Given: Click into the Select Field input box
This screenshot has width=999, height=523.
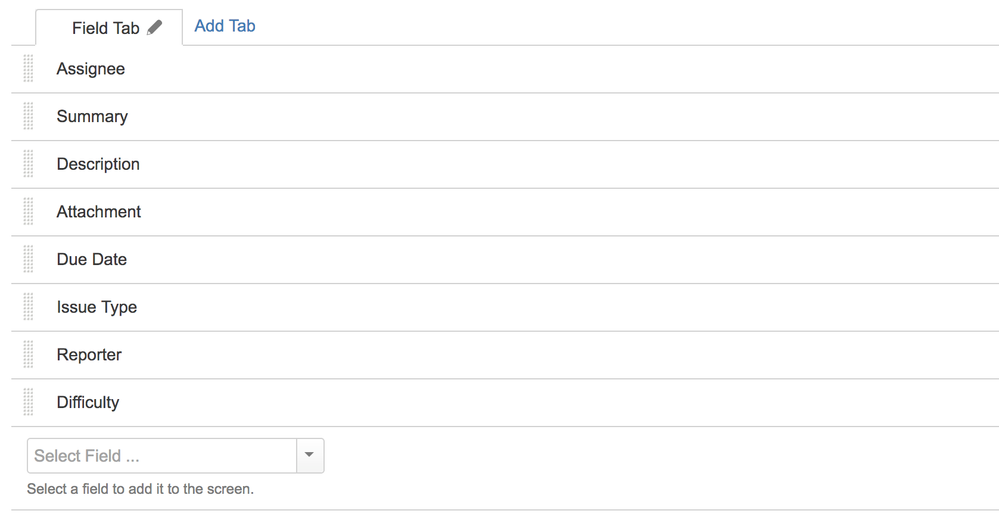Looking at the screenshot, I should (x=162, y=455).
